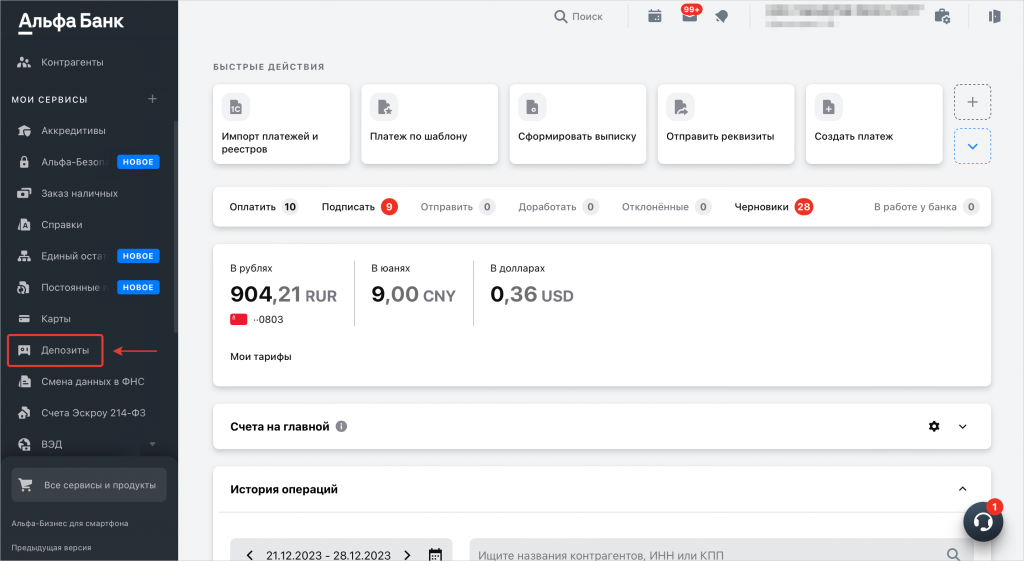
Task: Open Депозиты in the sidebar
Action: pos(65,351)
